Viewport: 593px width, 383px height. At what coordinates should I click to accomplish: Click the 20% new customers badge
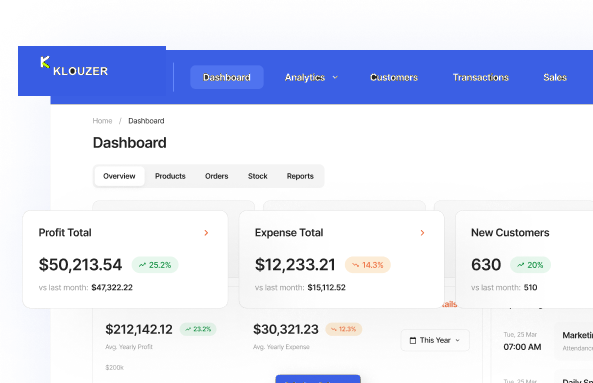(x=530, y=265)
